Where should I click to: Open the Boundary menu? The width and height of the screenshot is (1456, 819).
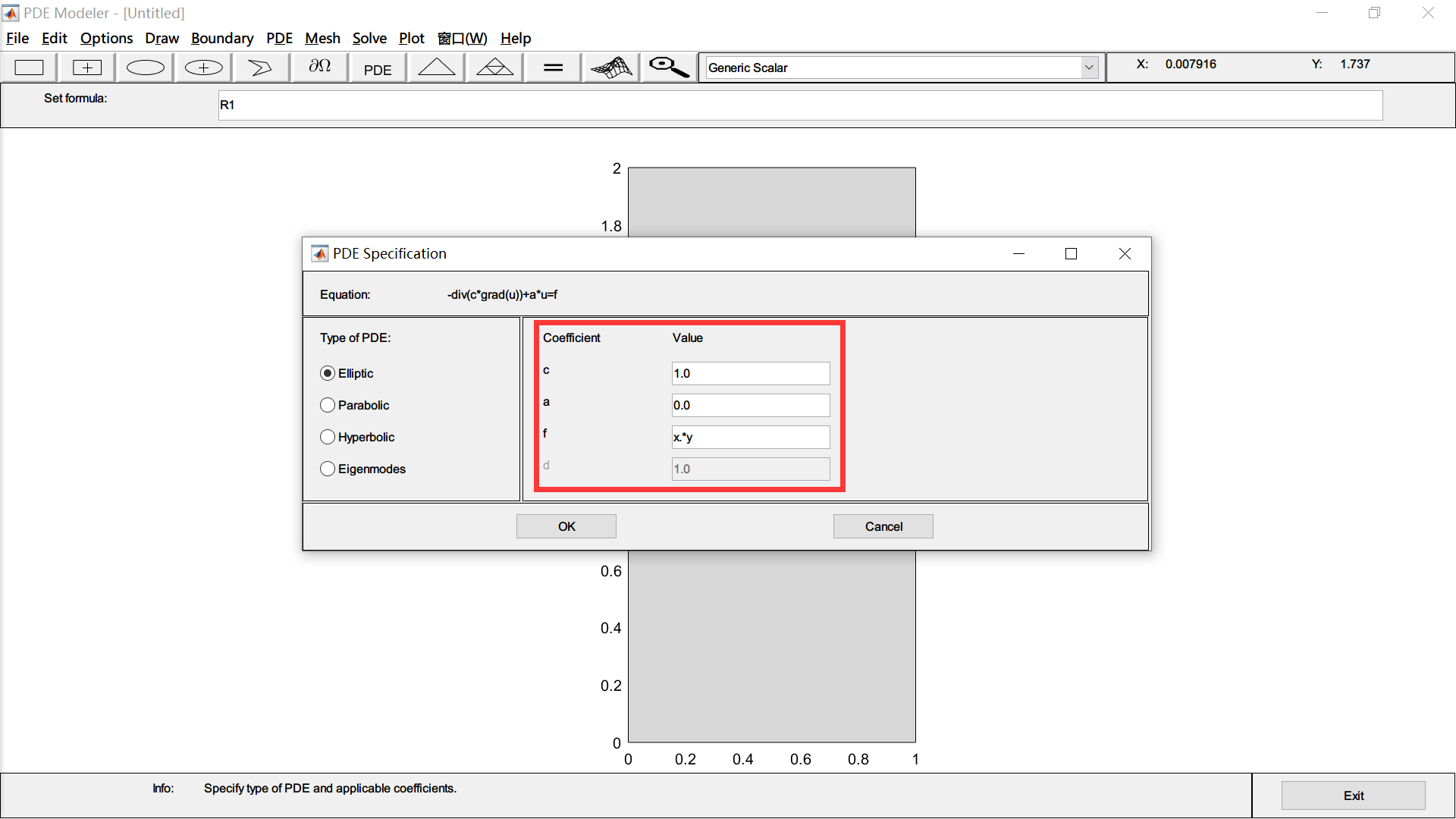(222, 38)
